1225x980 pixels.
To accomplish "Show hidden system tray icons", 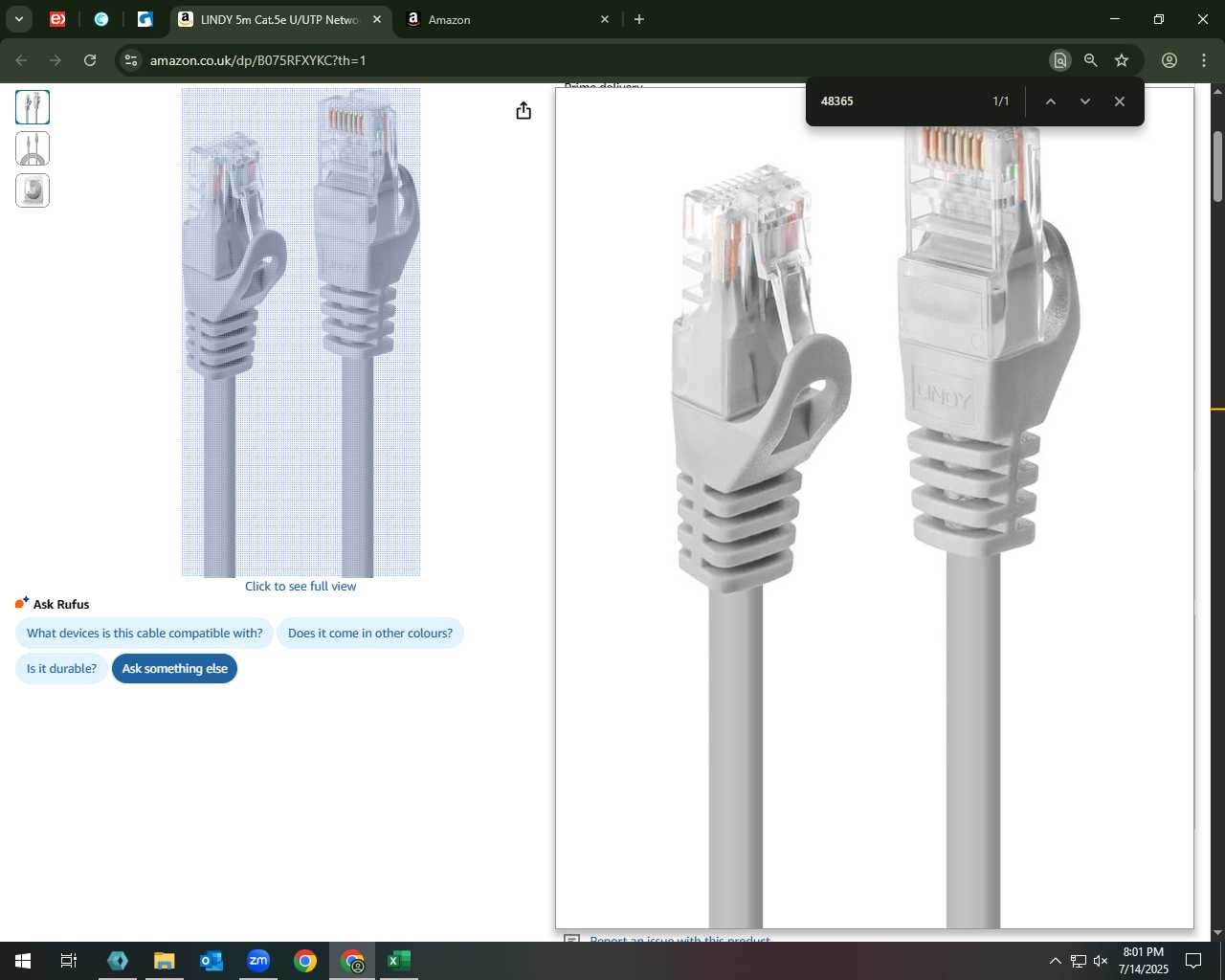I will tap(1056, 961).
